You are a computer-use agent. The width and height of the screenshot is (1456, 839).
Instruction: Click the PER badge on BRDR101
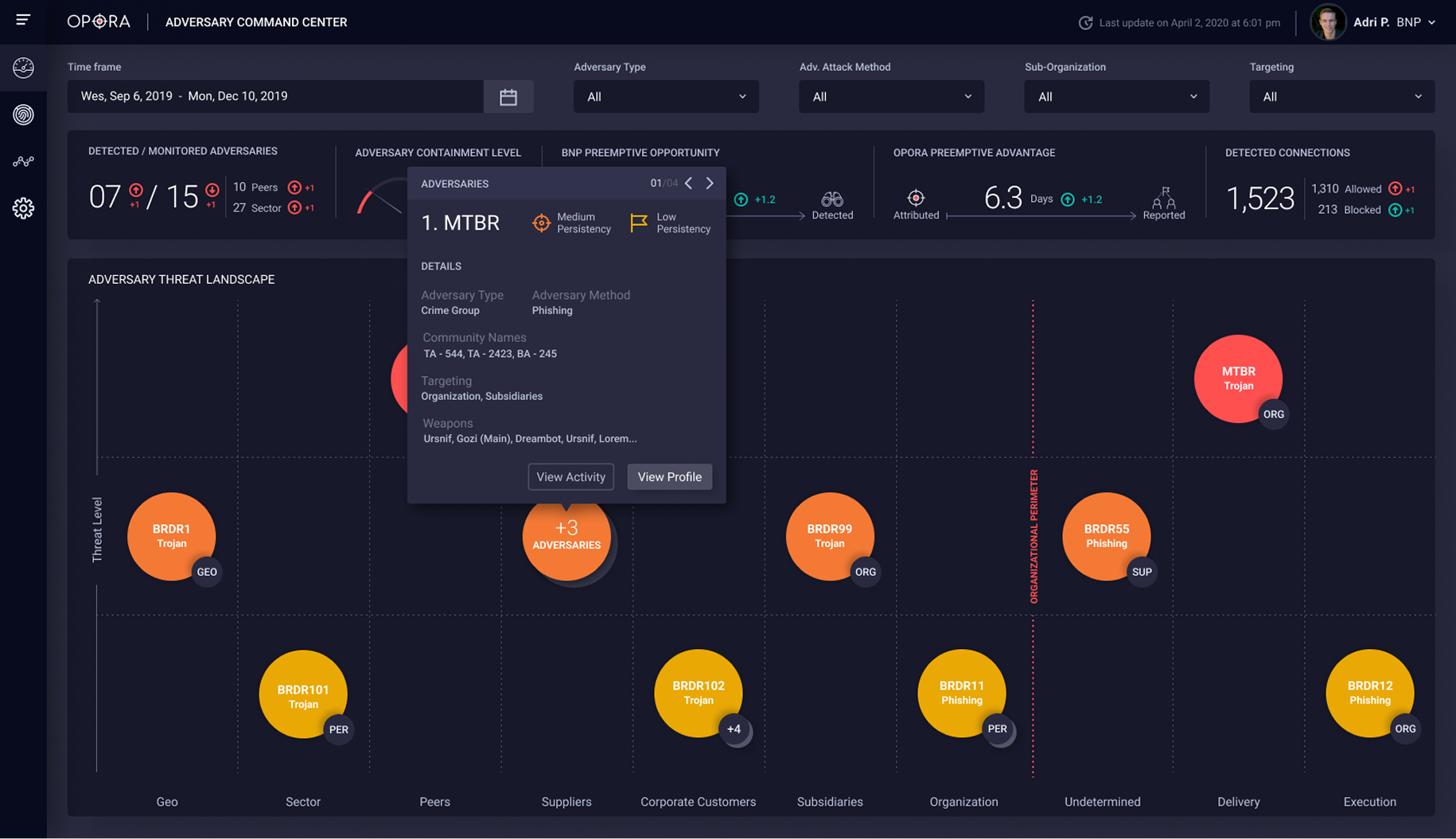coord(338,729)
